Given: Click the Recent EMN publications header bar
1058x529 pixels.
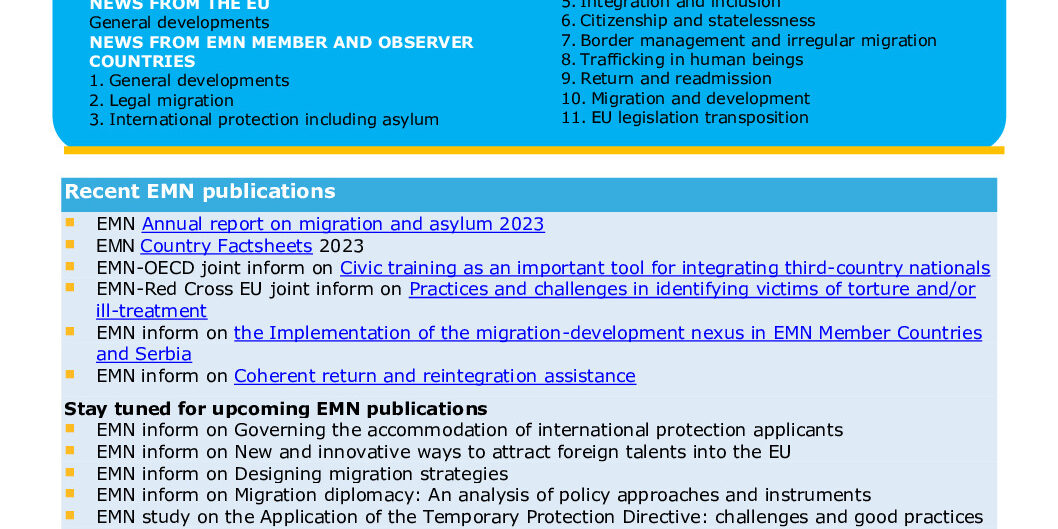Looking at the screenshot, I should (528, 192).
